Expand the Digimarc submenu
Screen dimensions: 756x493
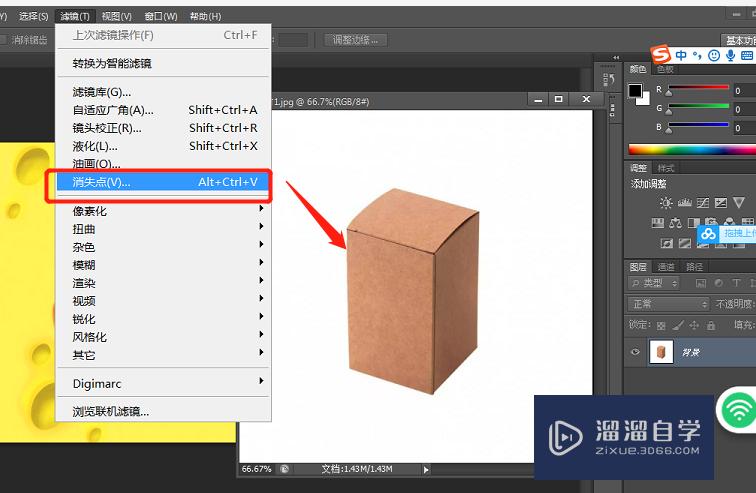[x=164, y=384]
